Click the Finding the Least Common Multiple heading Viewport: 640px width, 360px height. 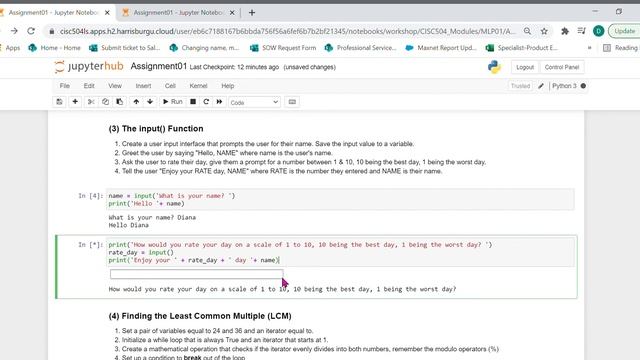point(200,316)
